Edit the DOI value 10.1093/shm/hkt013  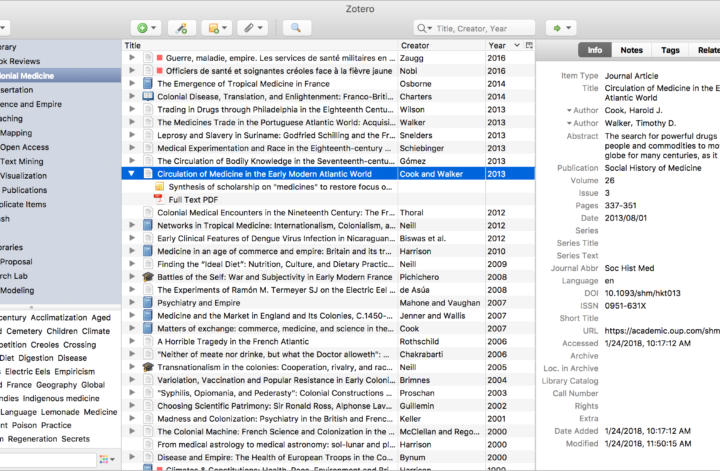tap(642, 293)
